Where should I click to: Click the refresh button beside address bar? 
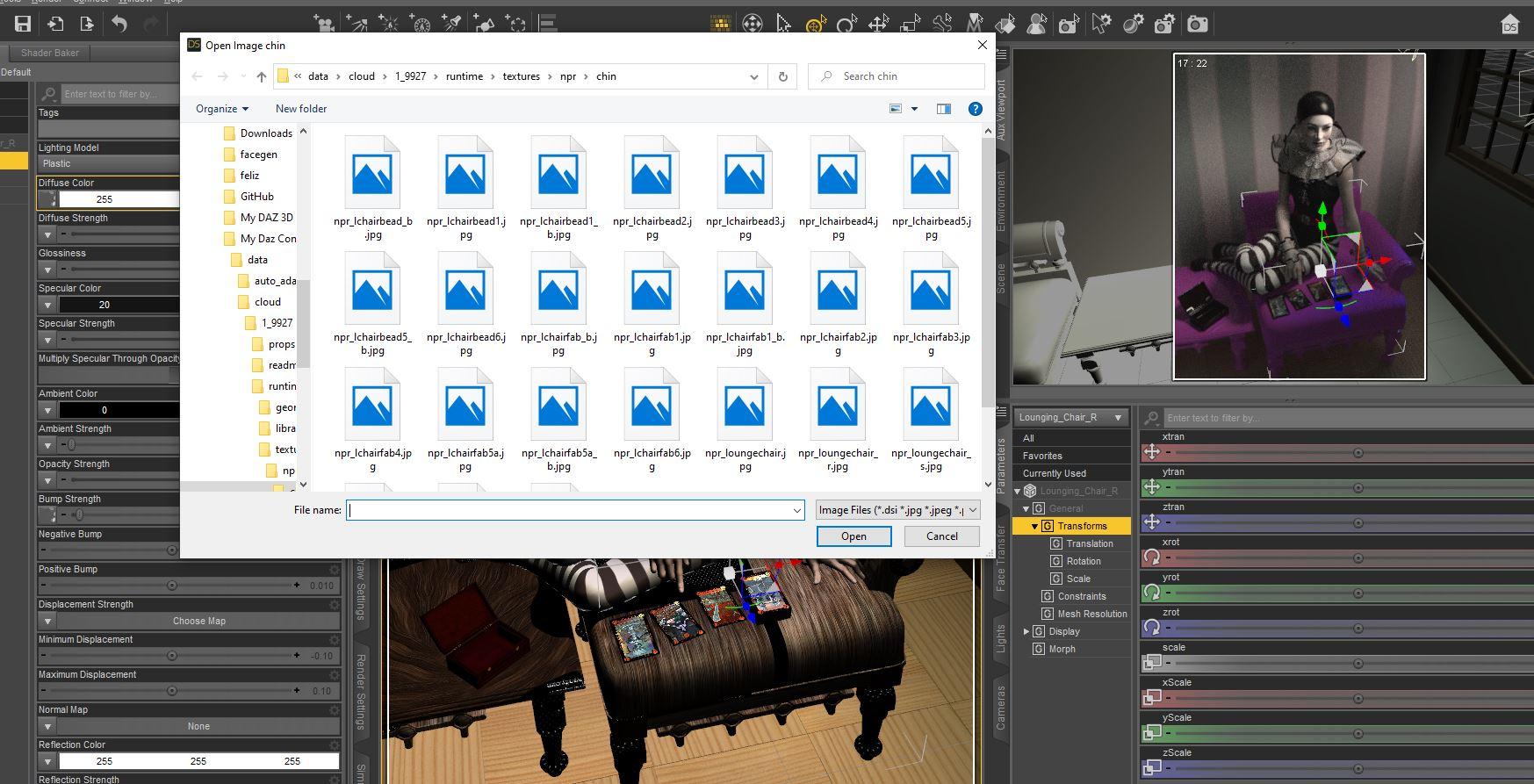(782, 76)
